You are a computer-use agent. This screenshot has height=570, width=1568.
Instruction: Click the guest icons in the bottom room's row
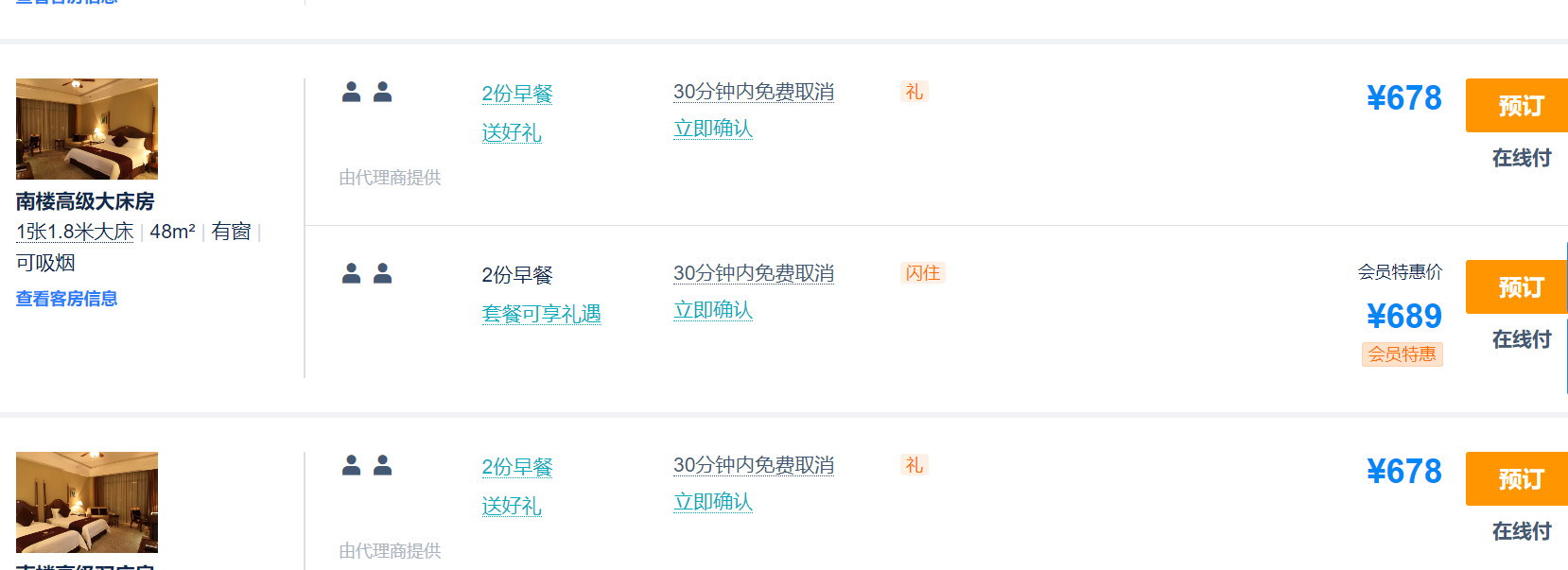(367, 466)
